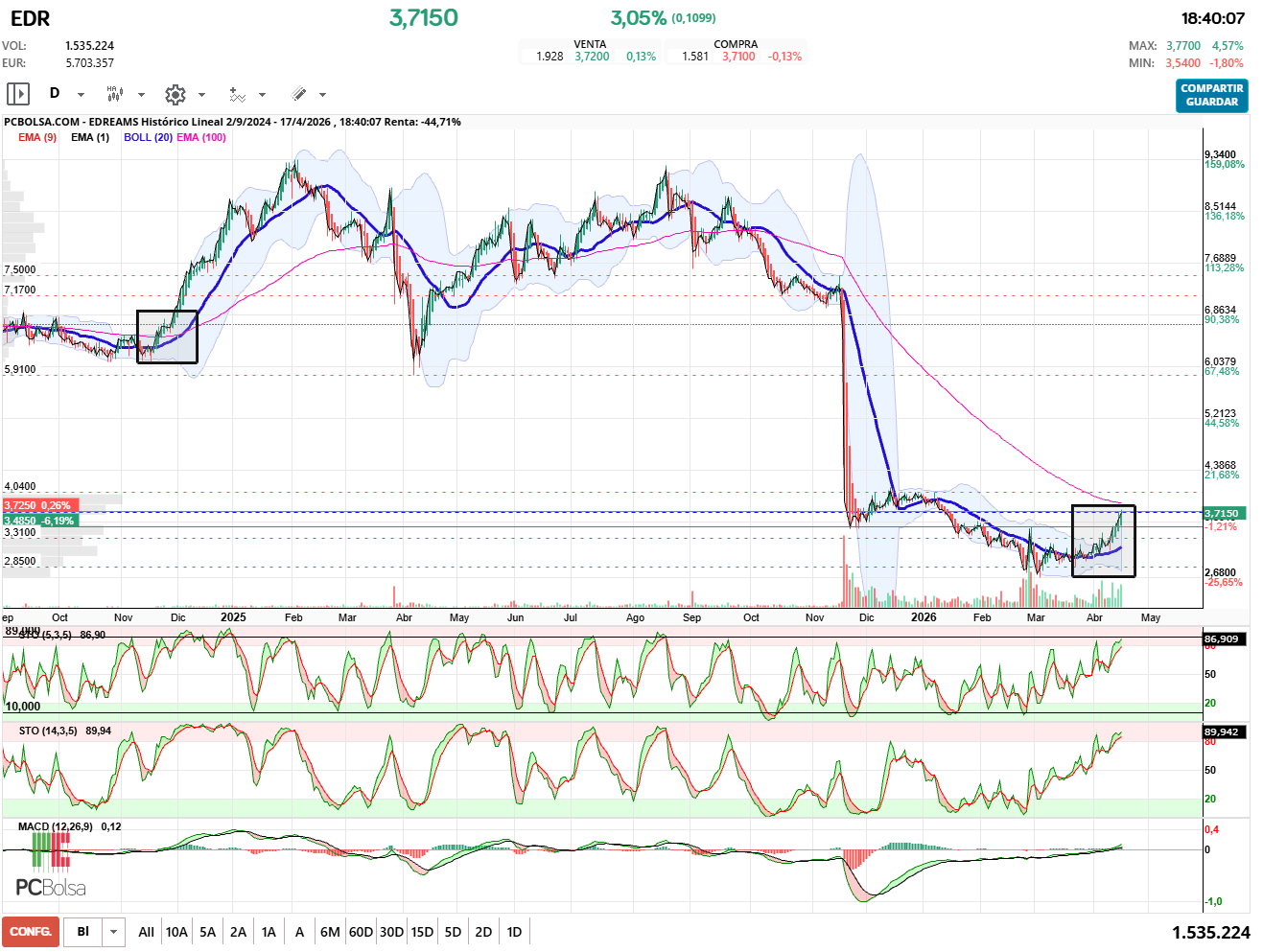This screenshot has width=1263, height=952.
Task: Toggle the EMA (100) indicator label
Action: [201, 137]
